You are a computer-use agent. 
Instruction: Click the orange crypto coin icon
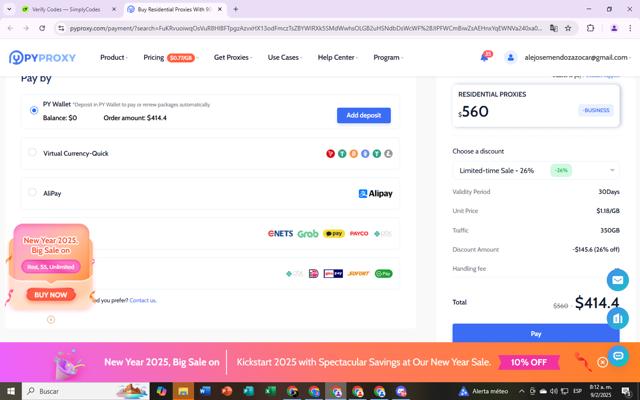[x=353, y=153]
